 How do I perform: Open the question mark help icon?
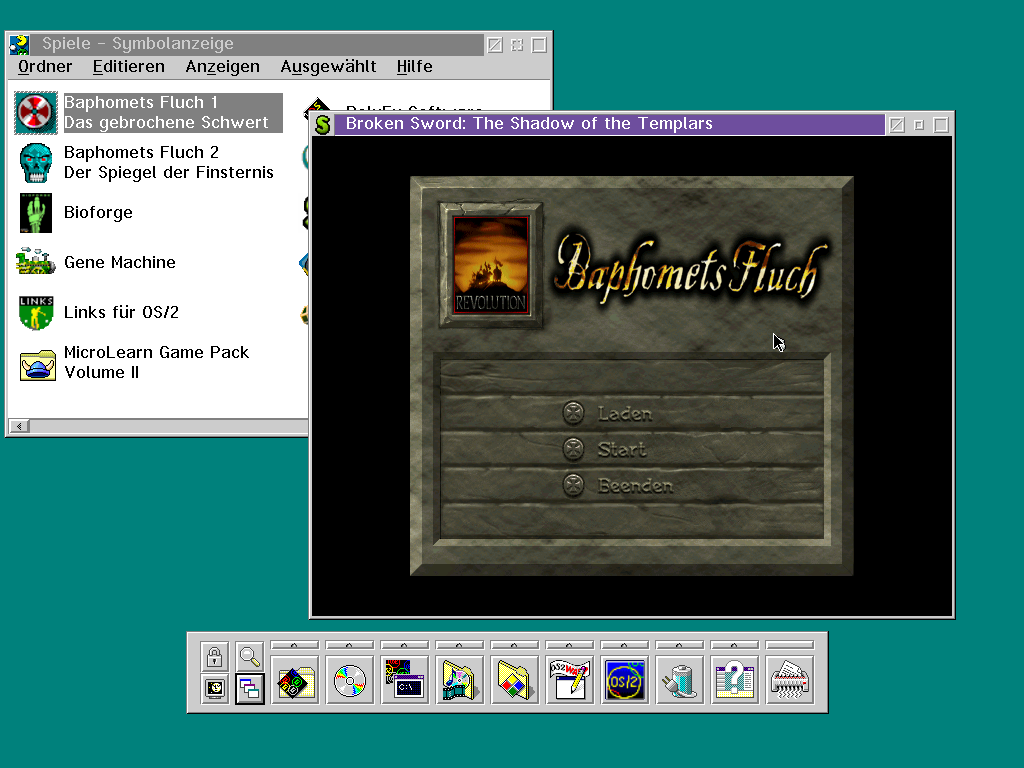pos(734,680)
